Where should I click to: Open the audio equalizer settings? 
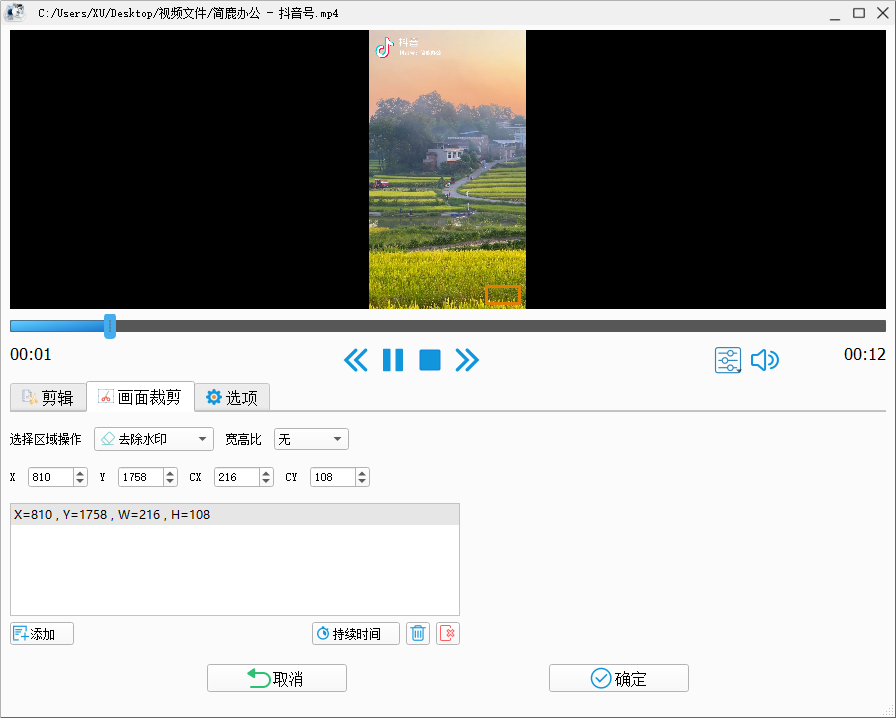click(728, 360)
